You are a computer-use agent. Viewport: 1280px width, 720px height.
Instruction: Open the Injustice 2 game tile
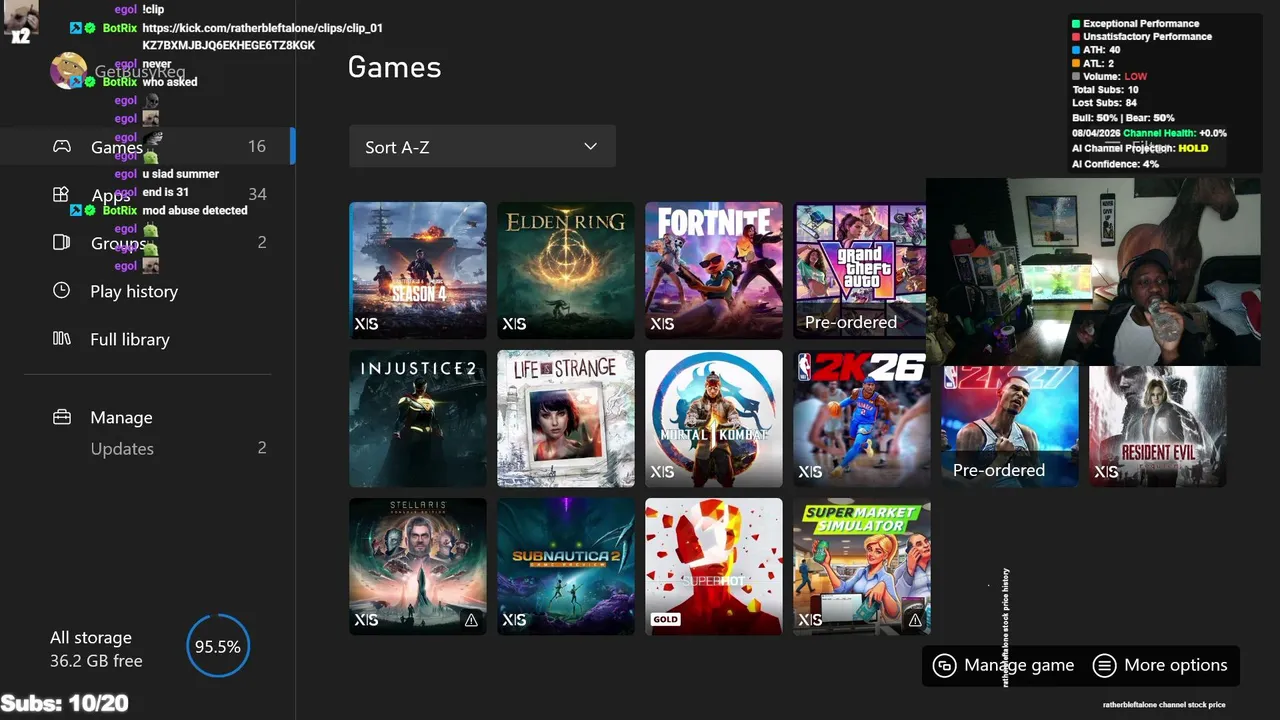click(418, 418)
